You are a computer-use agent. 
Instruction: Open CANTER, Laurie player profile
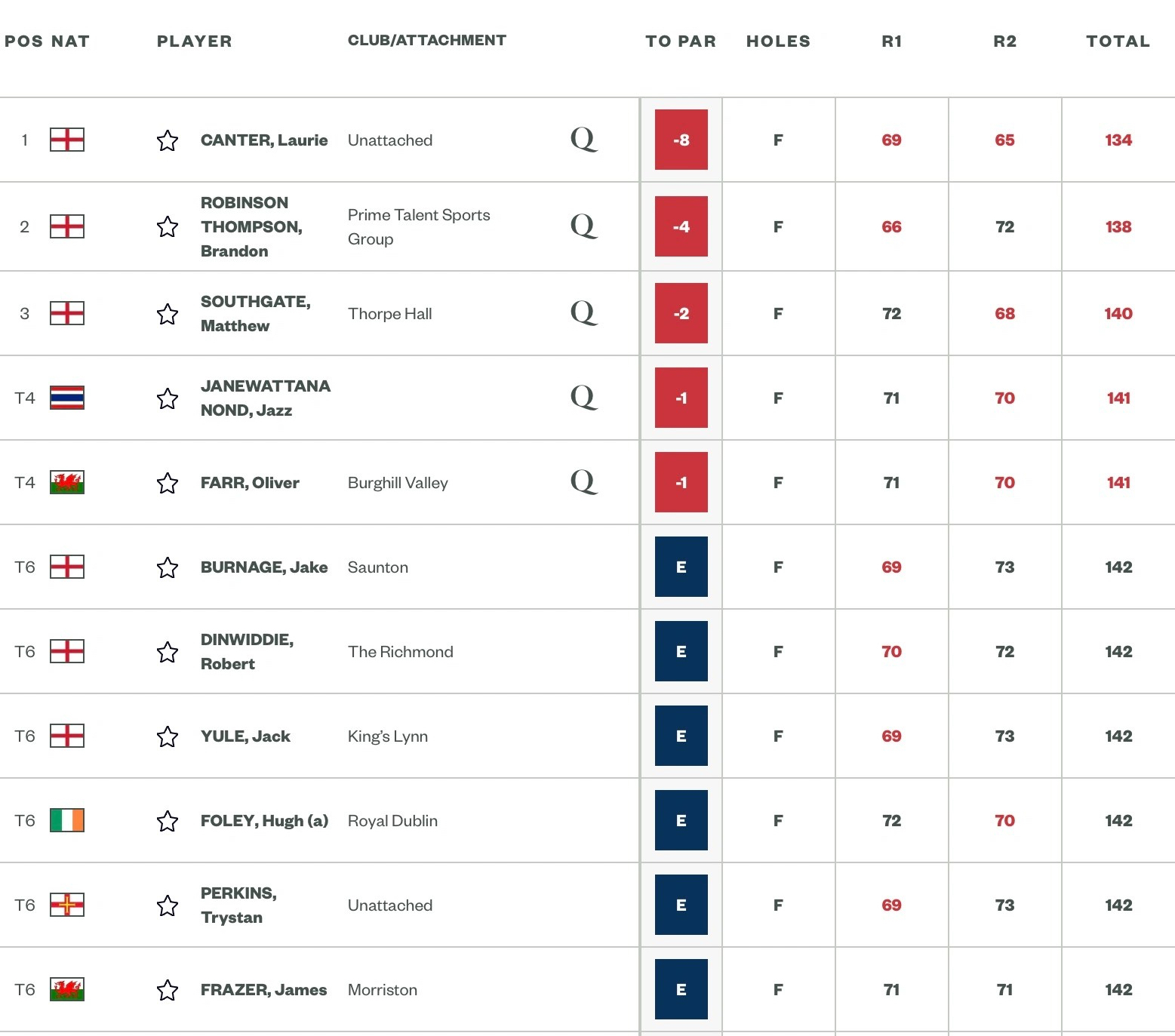point(264,140)
